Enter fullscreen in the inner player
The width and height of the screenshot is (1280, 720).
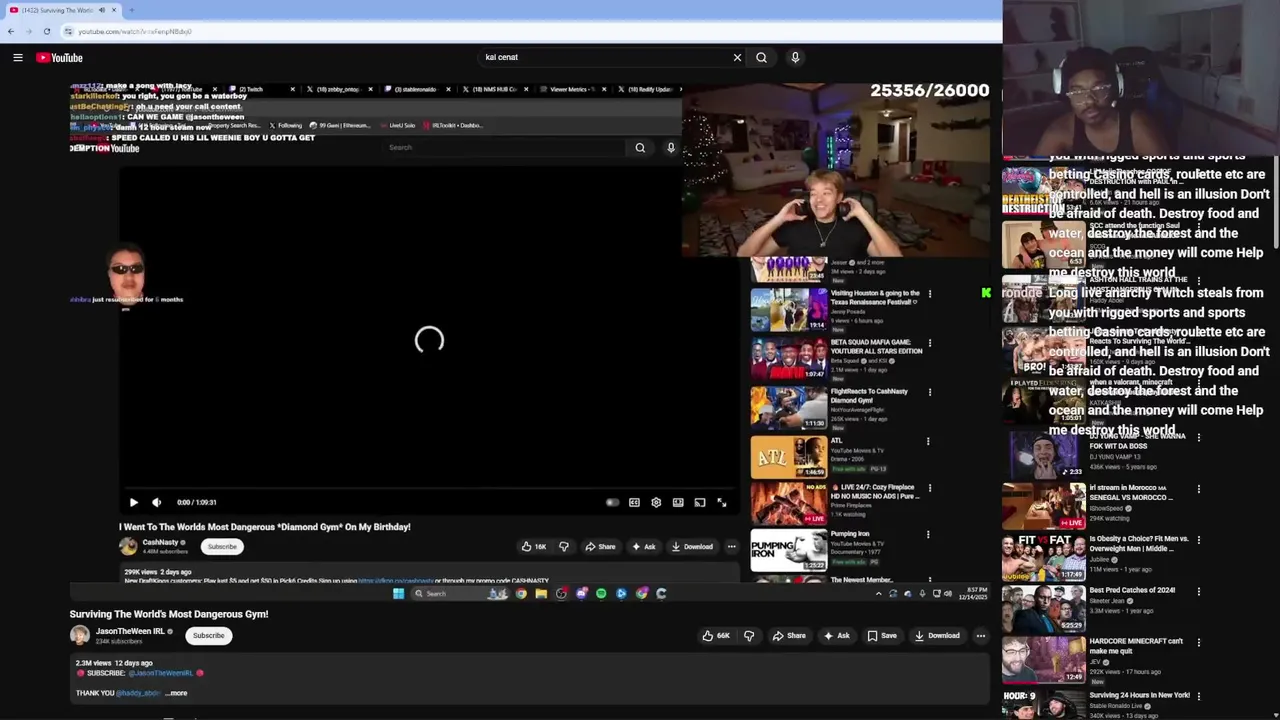click(722, 503)
